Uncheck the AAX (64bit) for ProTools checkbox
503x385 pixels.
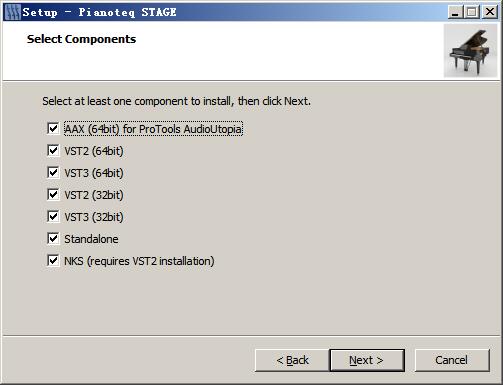[53, 129]
